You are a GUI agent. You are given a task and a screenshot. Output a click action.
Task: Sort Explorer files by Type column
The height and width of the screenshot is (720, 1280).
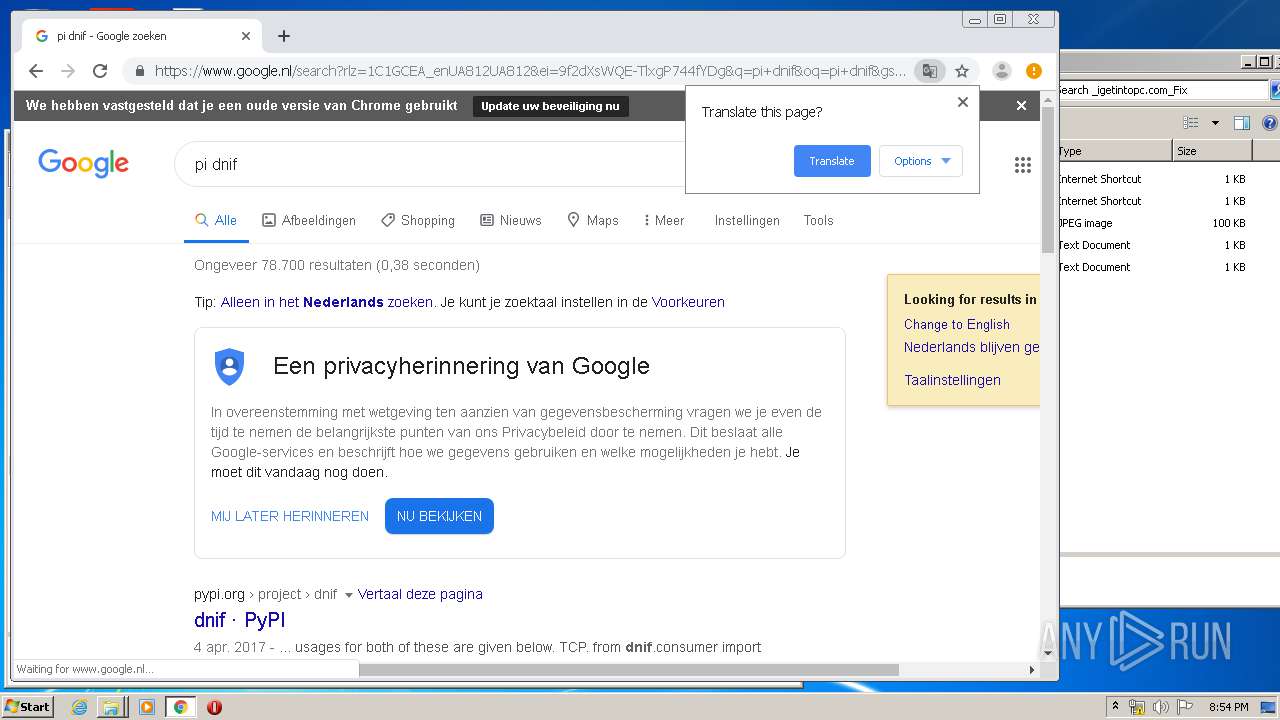(x=1114, y=151)
